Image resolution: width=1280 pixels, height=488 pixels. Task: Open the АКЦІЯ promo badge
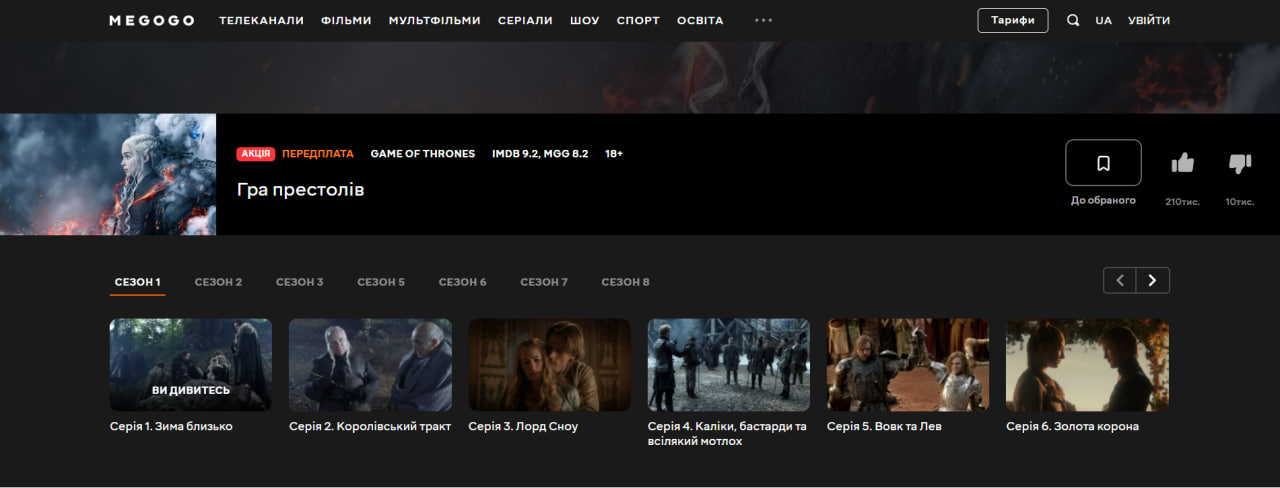coord(256,154)
